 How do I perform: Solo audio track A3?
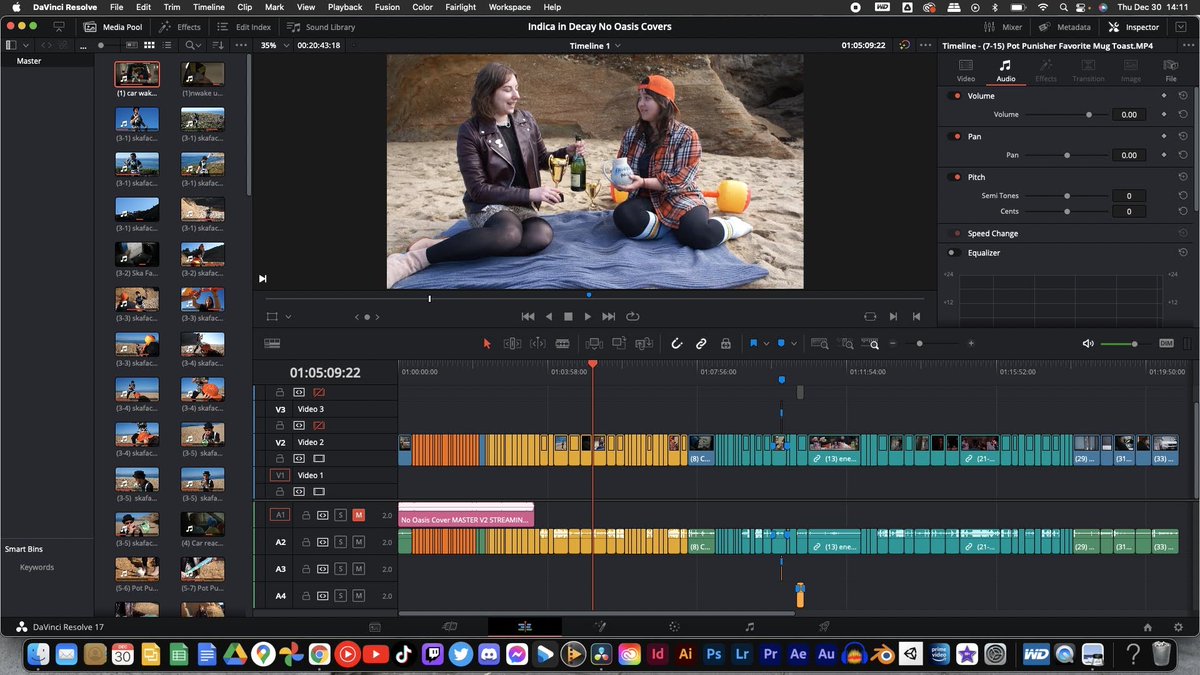point(340,569)
